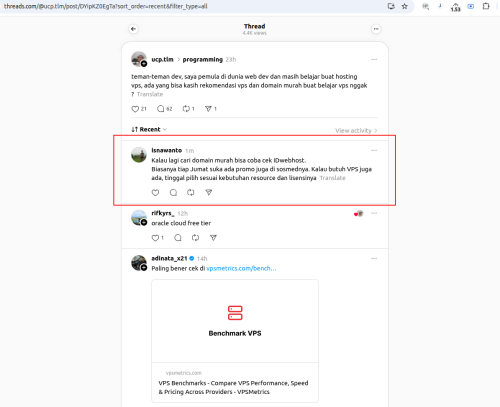500x407 pixels.
Task: Repost rifkyrs_'s comment
Action: [196, 238]
